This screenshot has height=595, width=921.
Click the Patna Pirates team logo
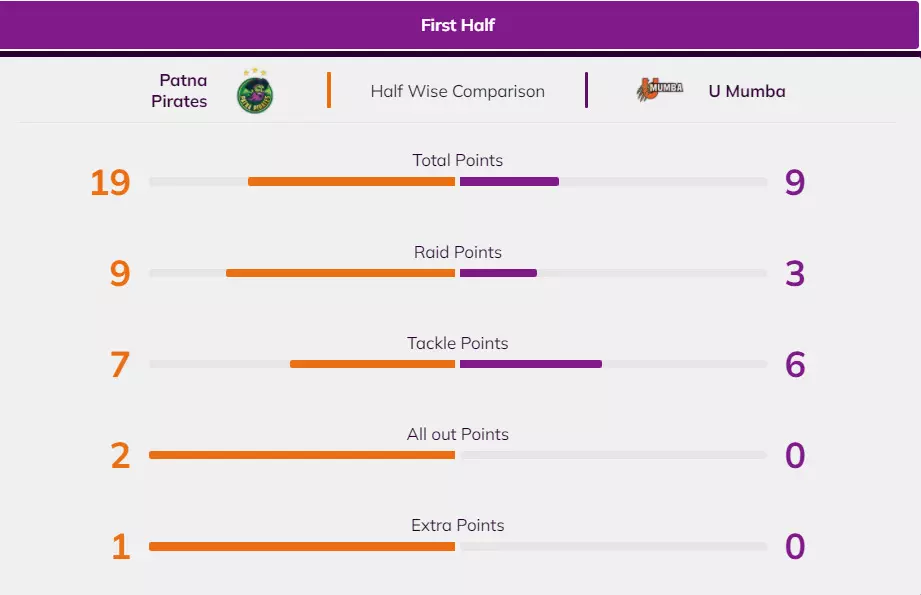(x=255, y=91)
